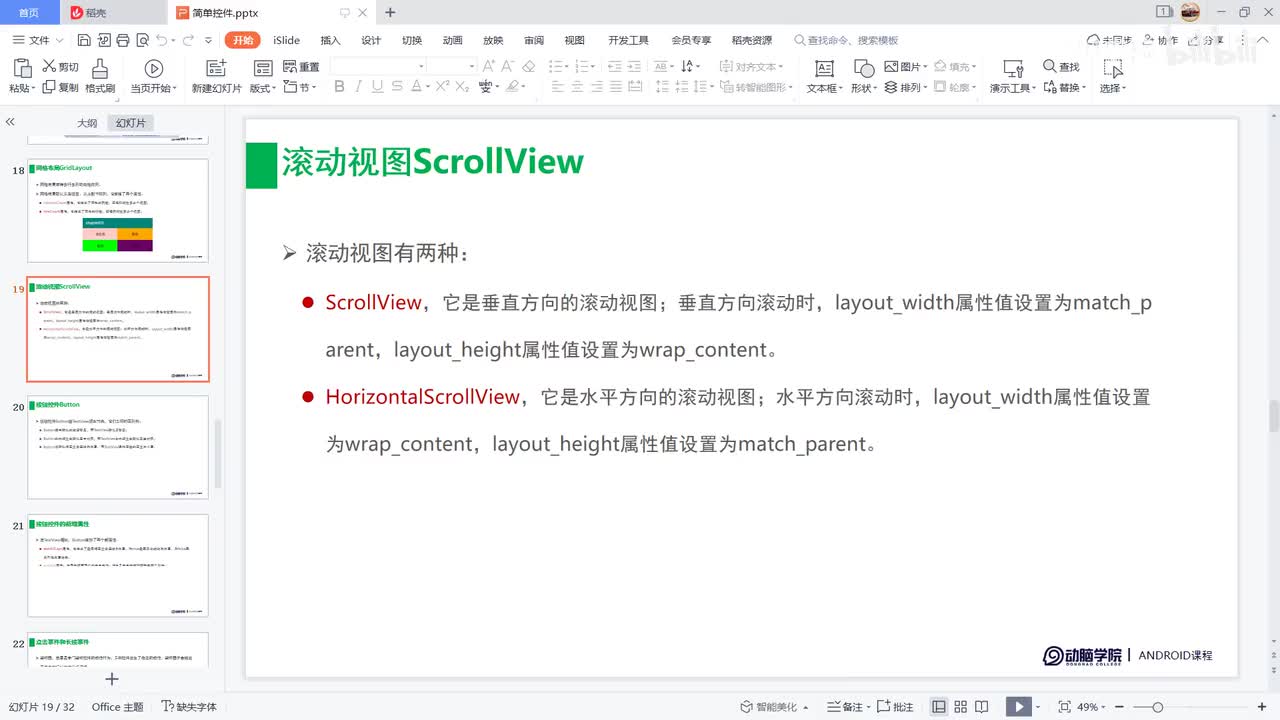1280x720 pixels.
Task: Click the Decrease Font Size A- icon
Action: [x=509, y=66]
